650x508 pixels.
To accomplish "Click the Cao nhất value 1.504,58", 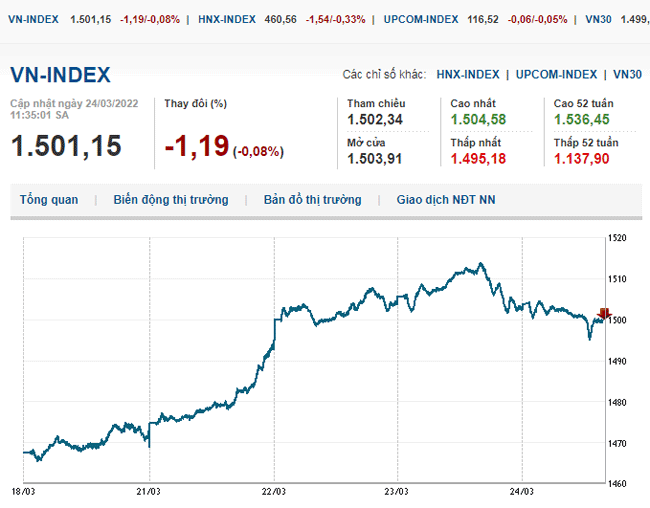I will tap(478, 120).
